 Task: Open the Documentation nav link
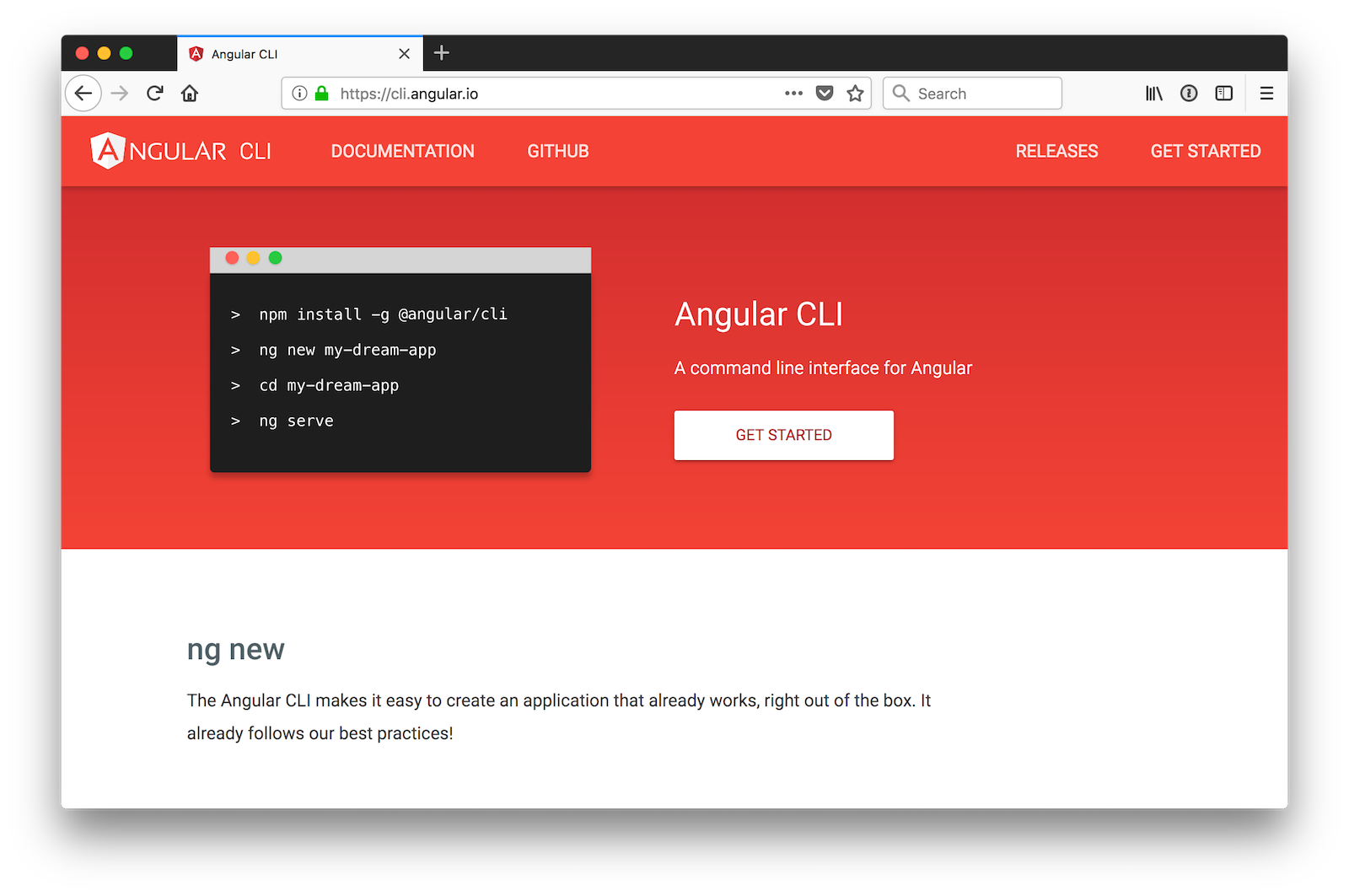click(x=402, y=152)
